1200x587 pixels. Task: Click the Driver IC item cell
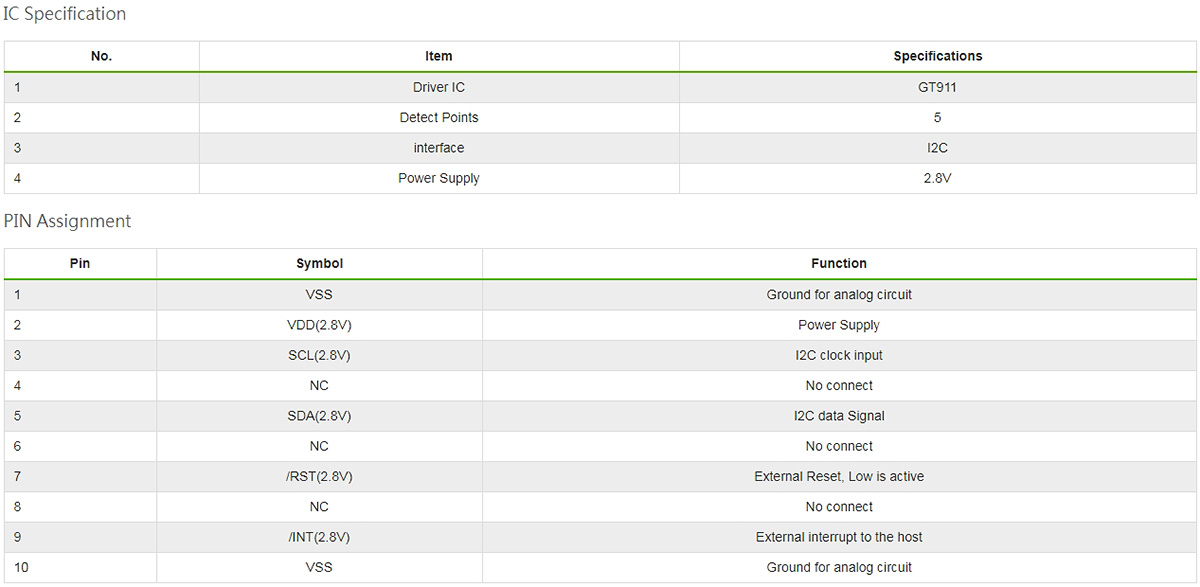[x=439, y=87]
